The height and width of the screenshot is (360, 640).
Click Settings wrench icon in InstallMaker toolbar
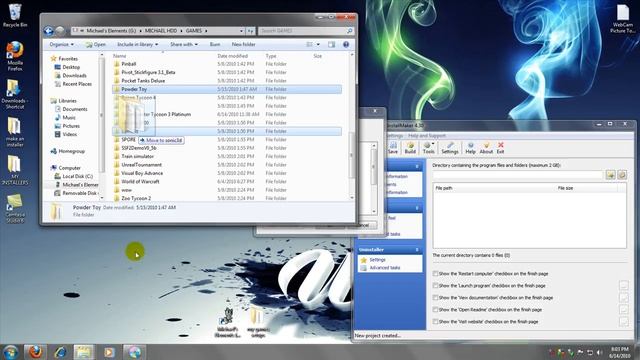[x=450, y=148]
